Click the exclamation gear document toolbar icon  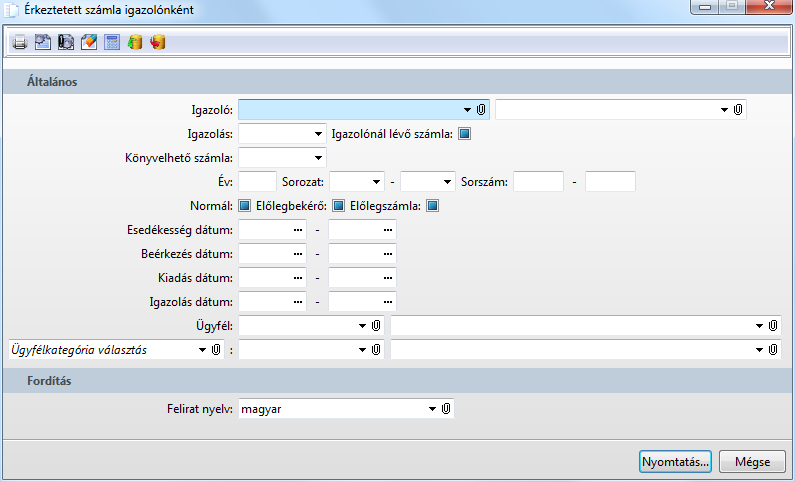[x=66, y=42]
